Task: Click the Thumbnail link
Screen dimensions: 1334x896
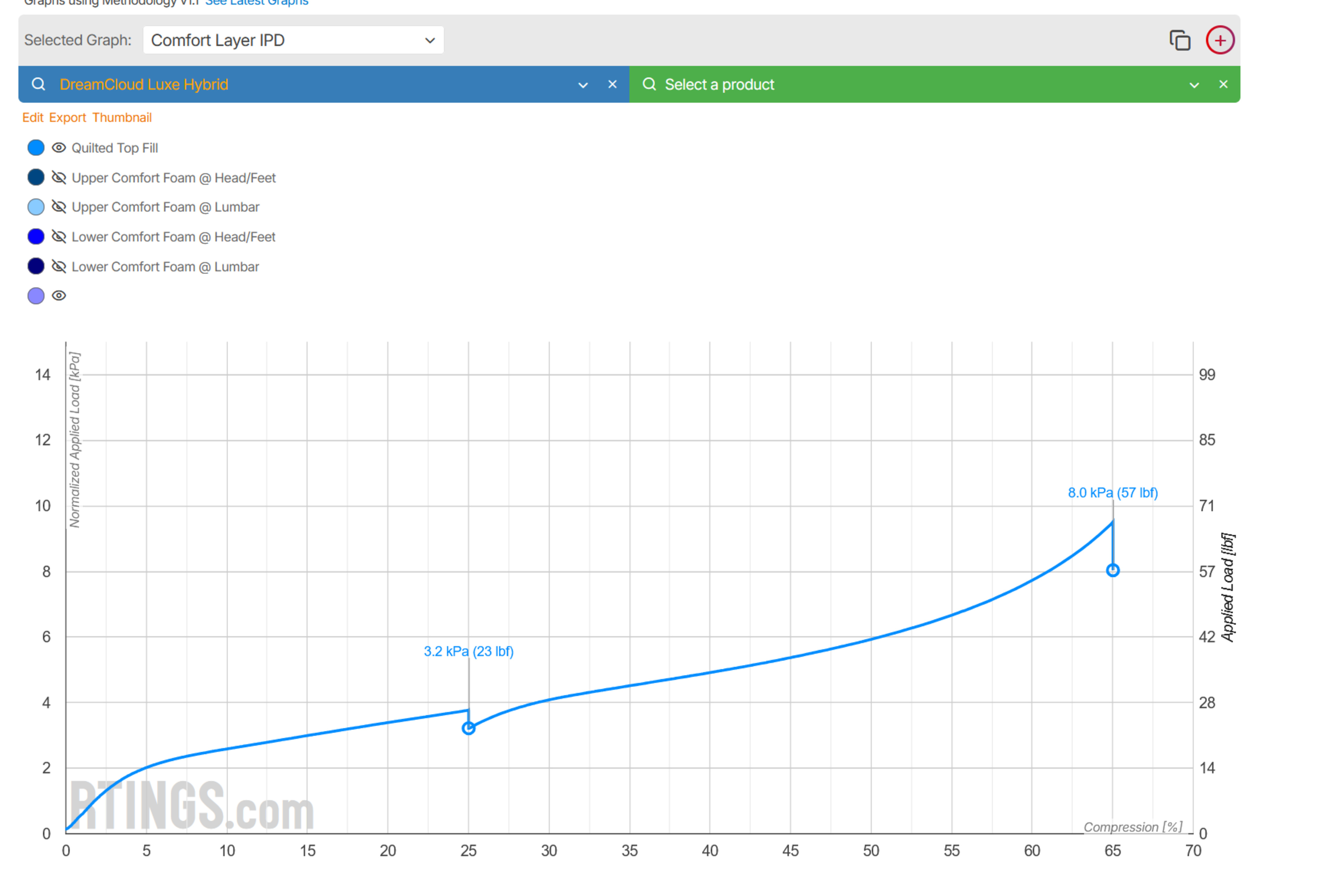Action: (122, 118)
